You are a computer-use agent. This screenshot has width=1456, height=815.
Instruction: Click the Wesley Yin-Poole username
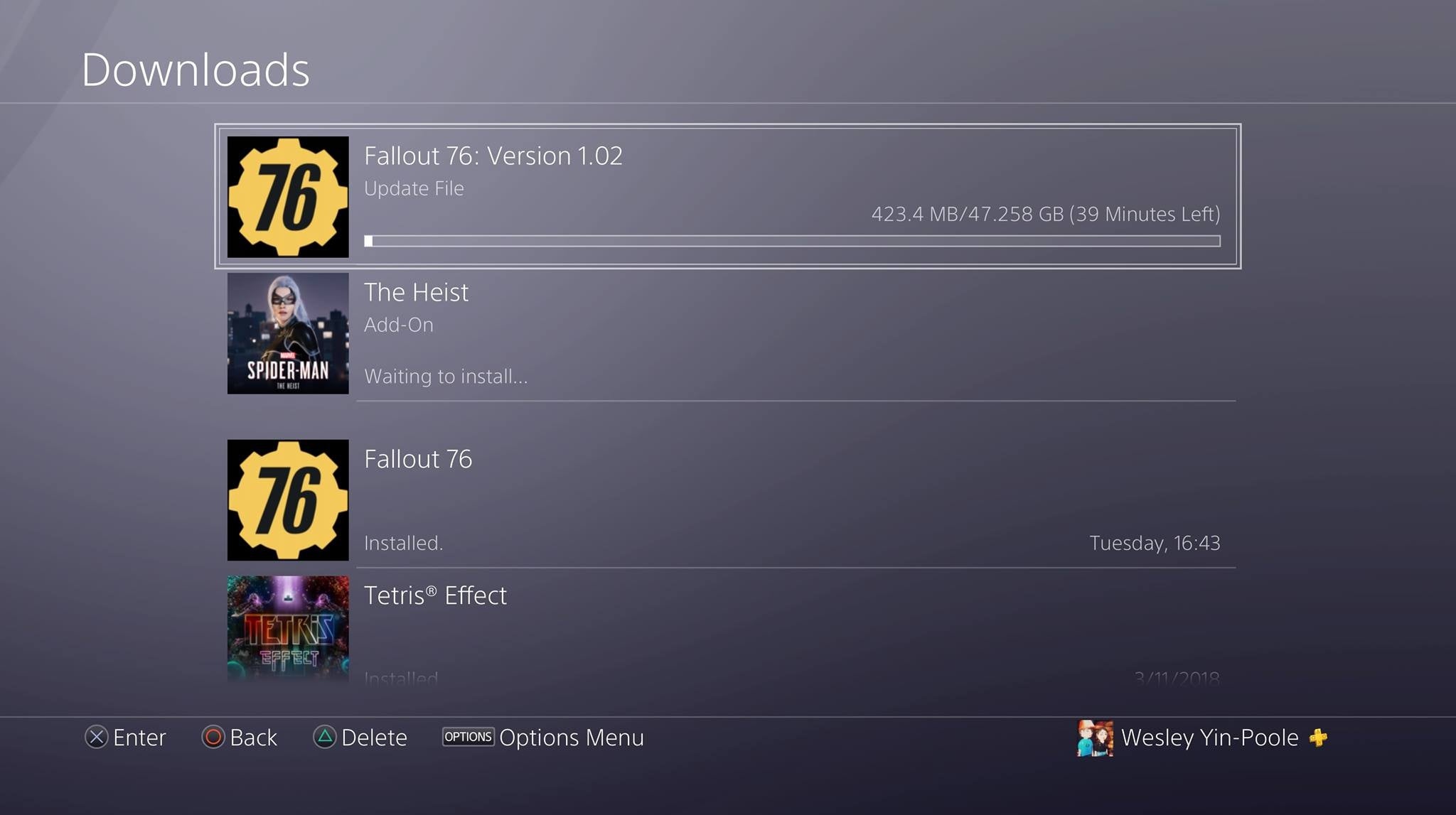tap(1209, 738)
